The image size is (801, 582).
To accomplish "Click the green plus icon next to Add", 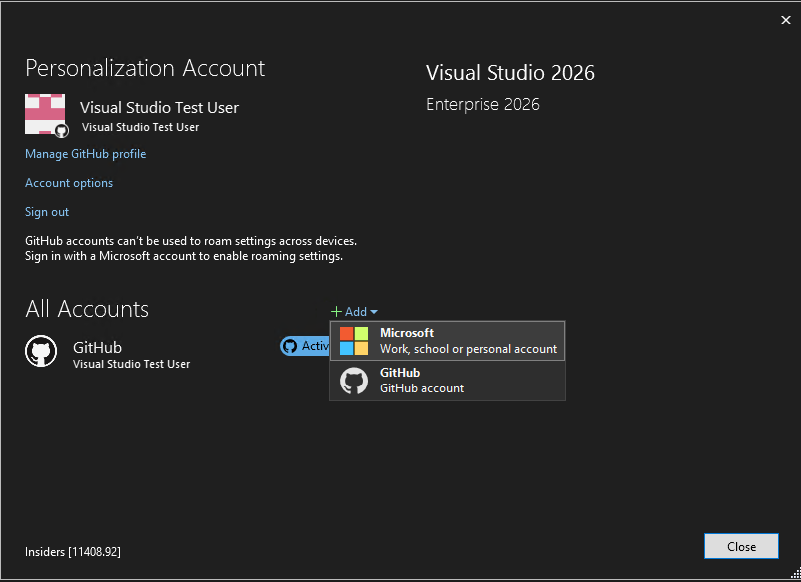I will [338, 311].
